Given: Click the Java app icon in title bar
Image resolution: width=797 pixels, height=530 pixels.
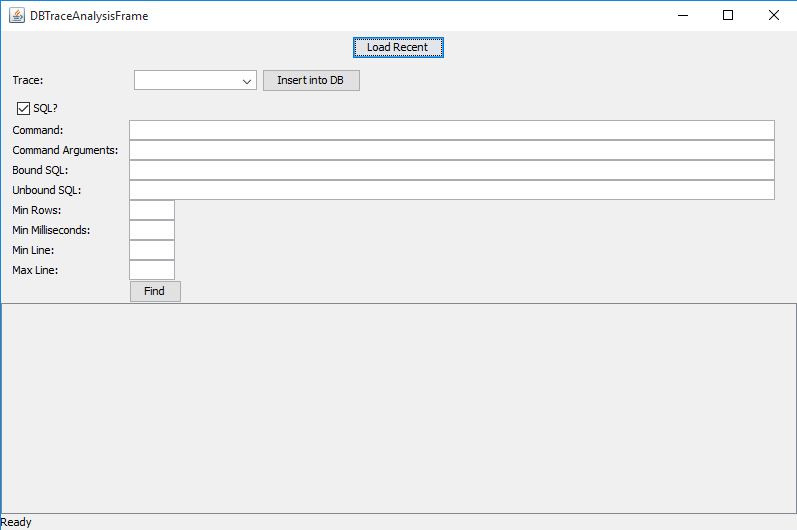Looking at the screenshot, I should [17, 16].
